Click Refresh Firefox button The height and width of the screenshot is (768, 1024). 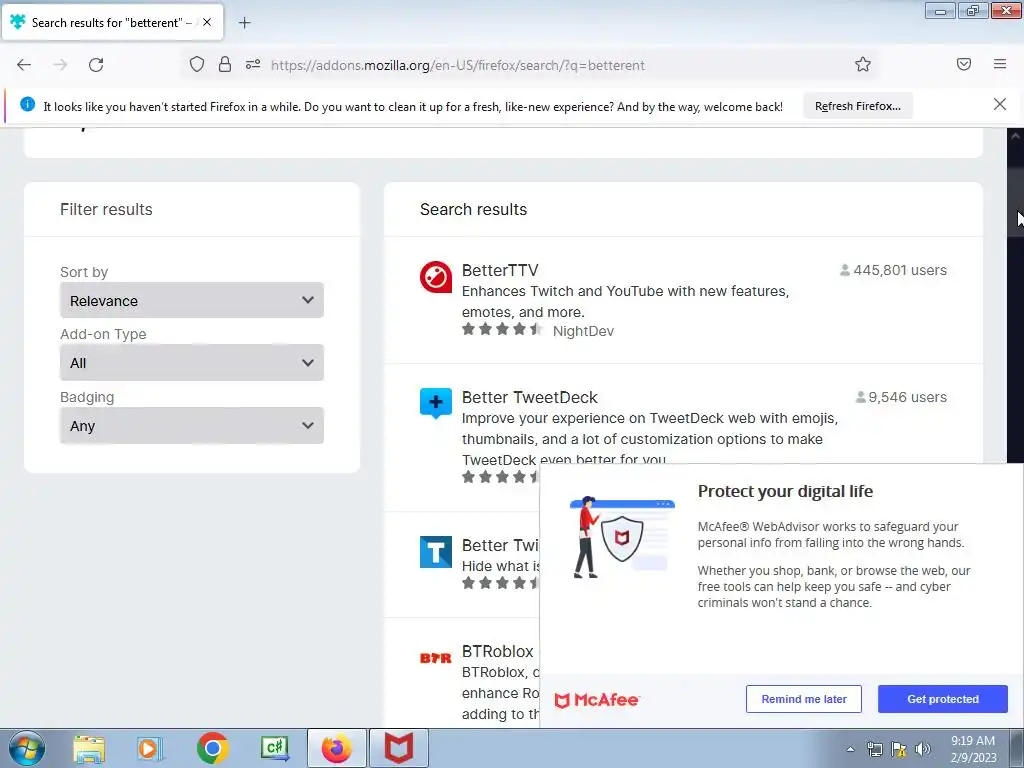857,106
